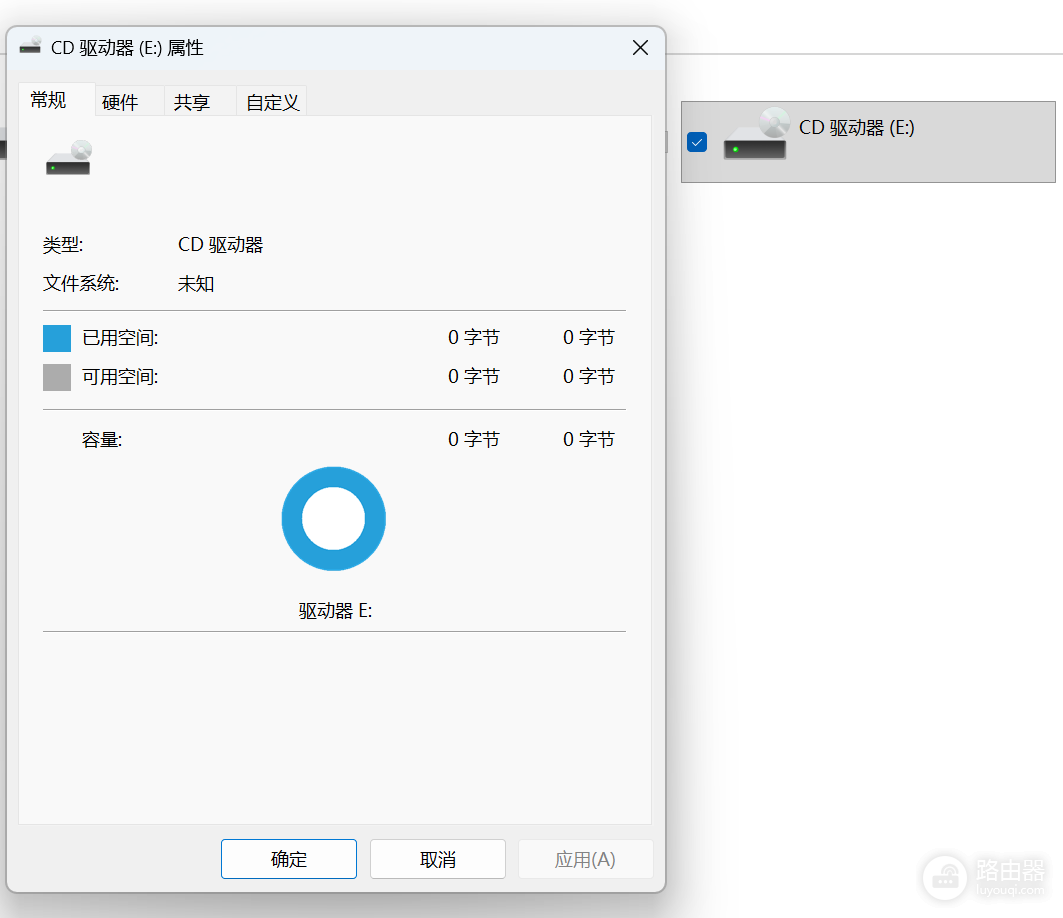Click the gray 可用空间 color swatch
Image resolution: width=1063 pixels, height=918 pixels.
point(57,378)
